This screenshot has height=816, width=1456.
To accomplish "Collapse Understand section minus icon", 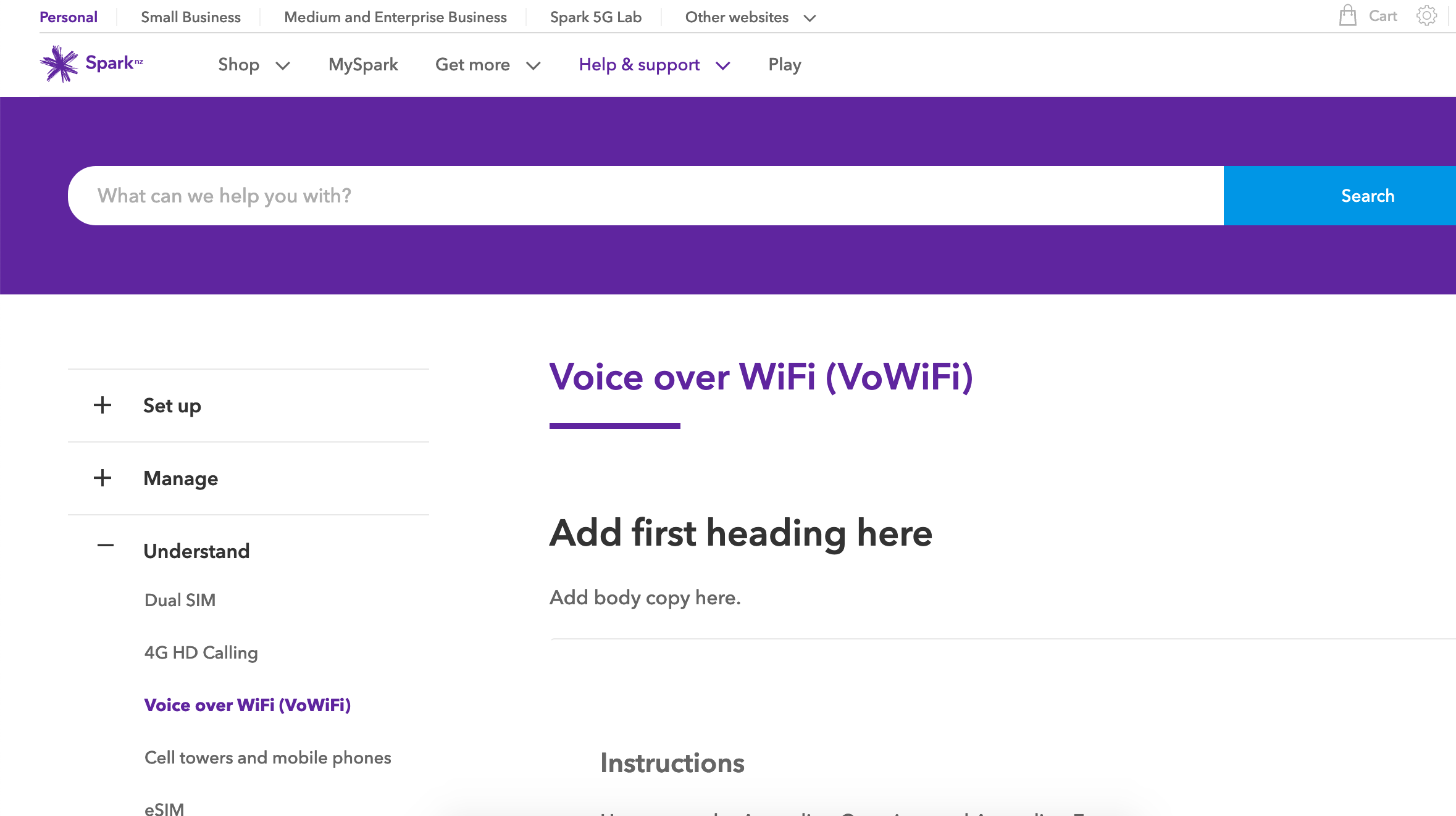I will pos(106,546).
